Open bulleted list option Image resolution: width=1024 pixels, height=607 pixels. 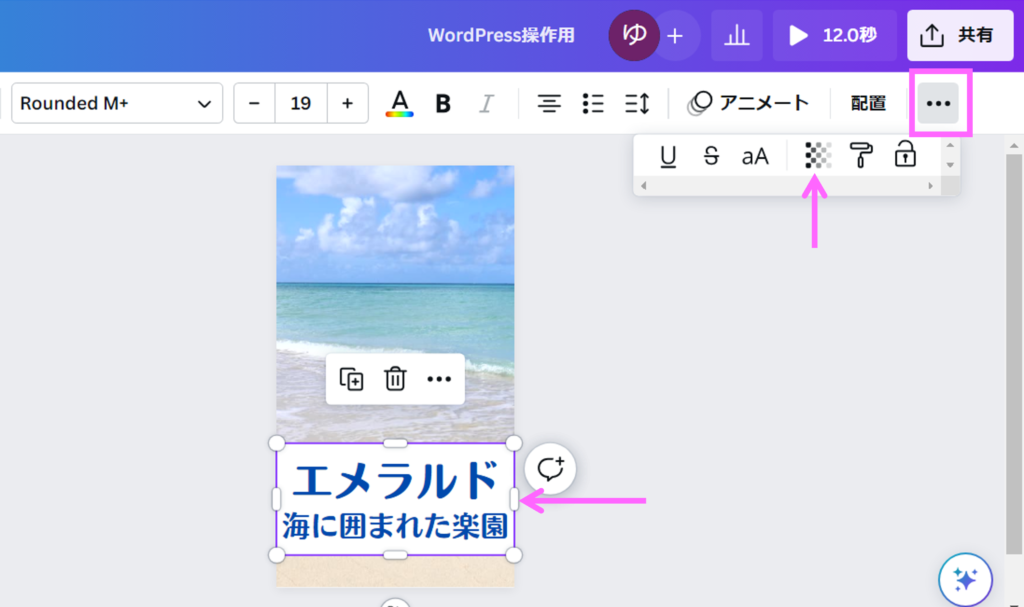tap(593, 103)
